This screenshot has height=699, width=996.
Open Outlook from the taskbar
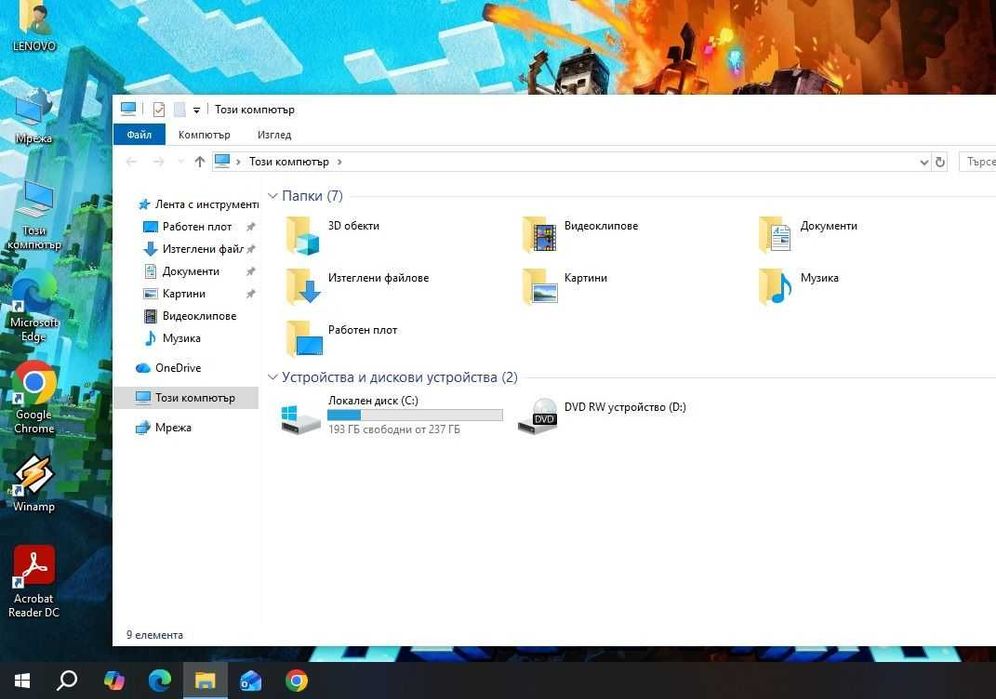(x=250, y=681)
